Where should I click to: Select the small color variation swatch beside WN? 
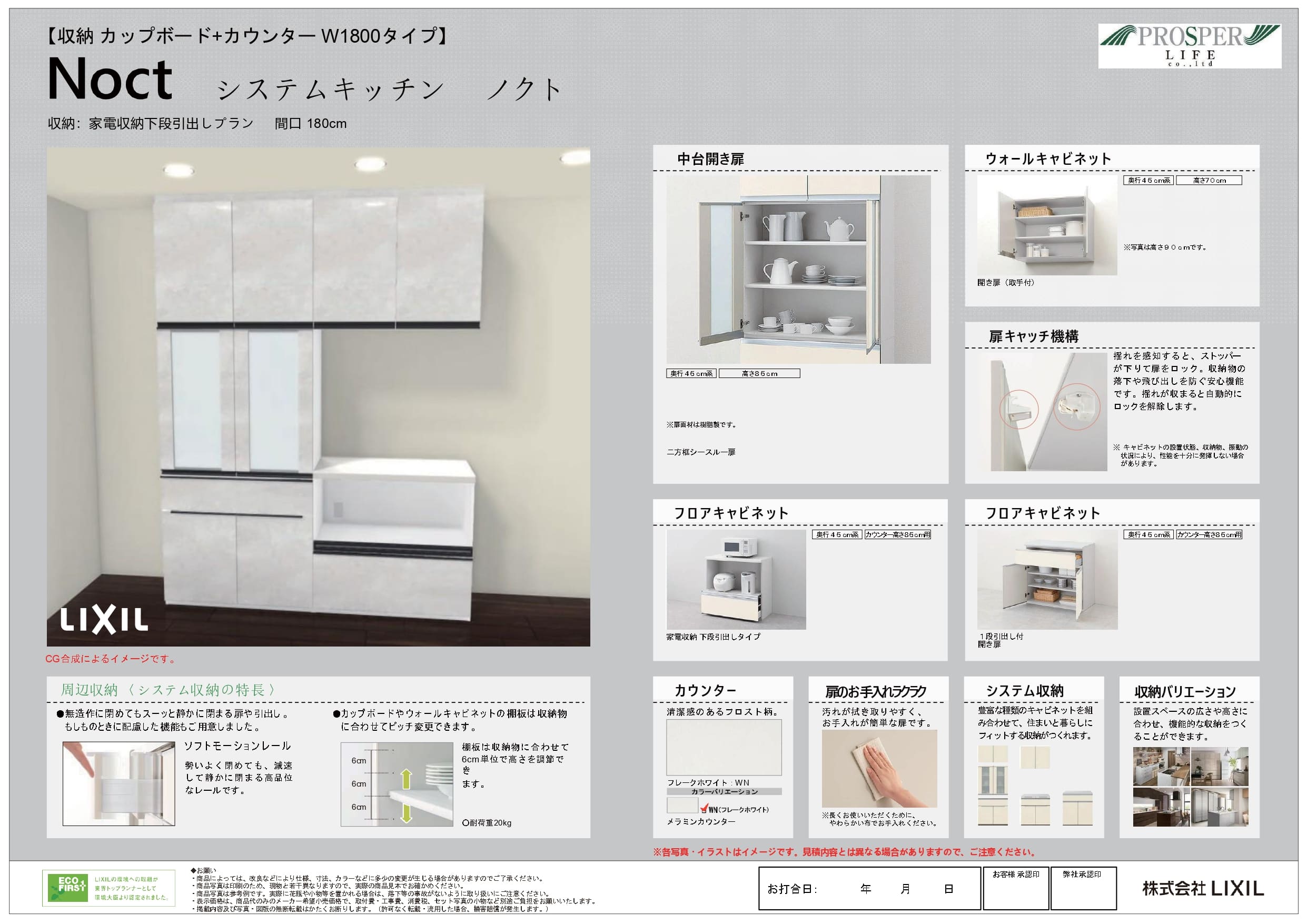pos(682,805)
